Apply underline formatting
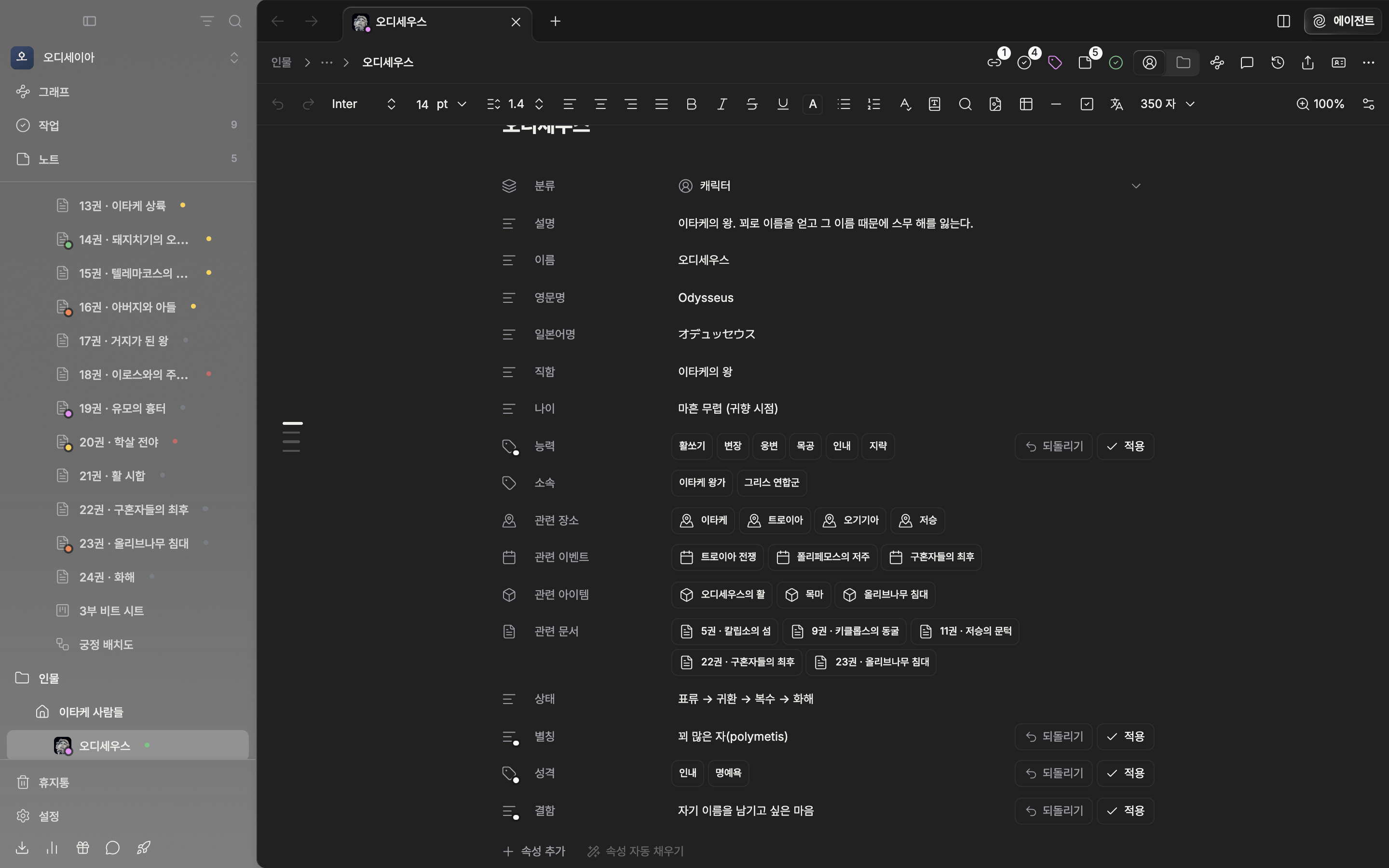Image resolution: width=1389 pixels, height=868 pixels. coord(783,104)
